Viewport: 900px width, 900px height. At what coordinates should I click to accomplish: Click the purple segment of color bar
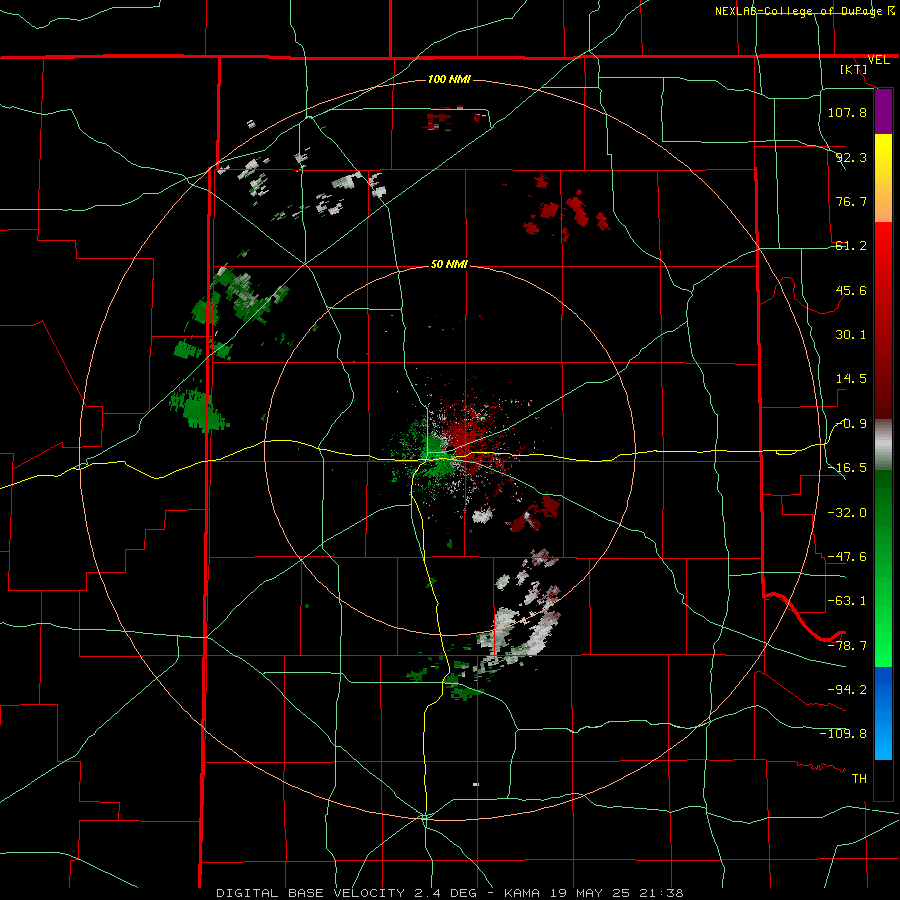883,111
